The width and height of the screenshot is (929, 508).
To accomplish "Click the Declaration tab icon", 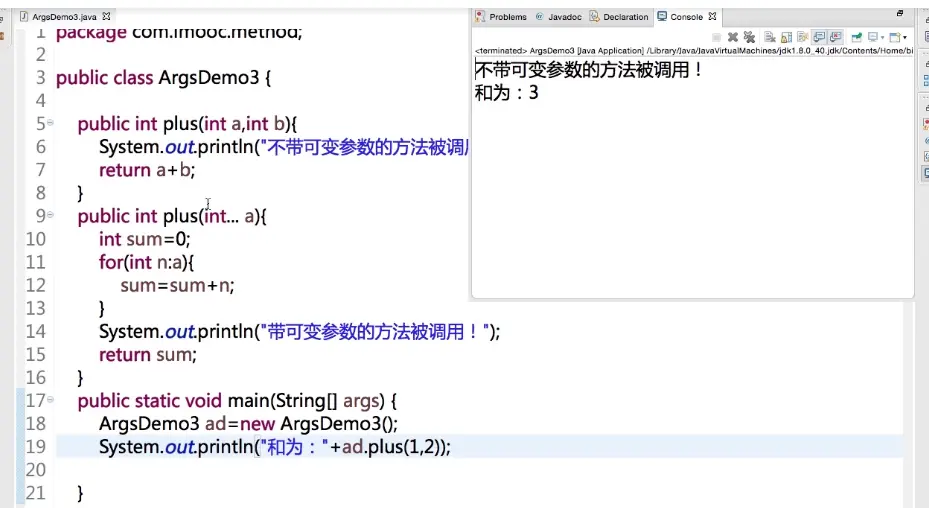I will (x=594, y=16).
